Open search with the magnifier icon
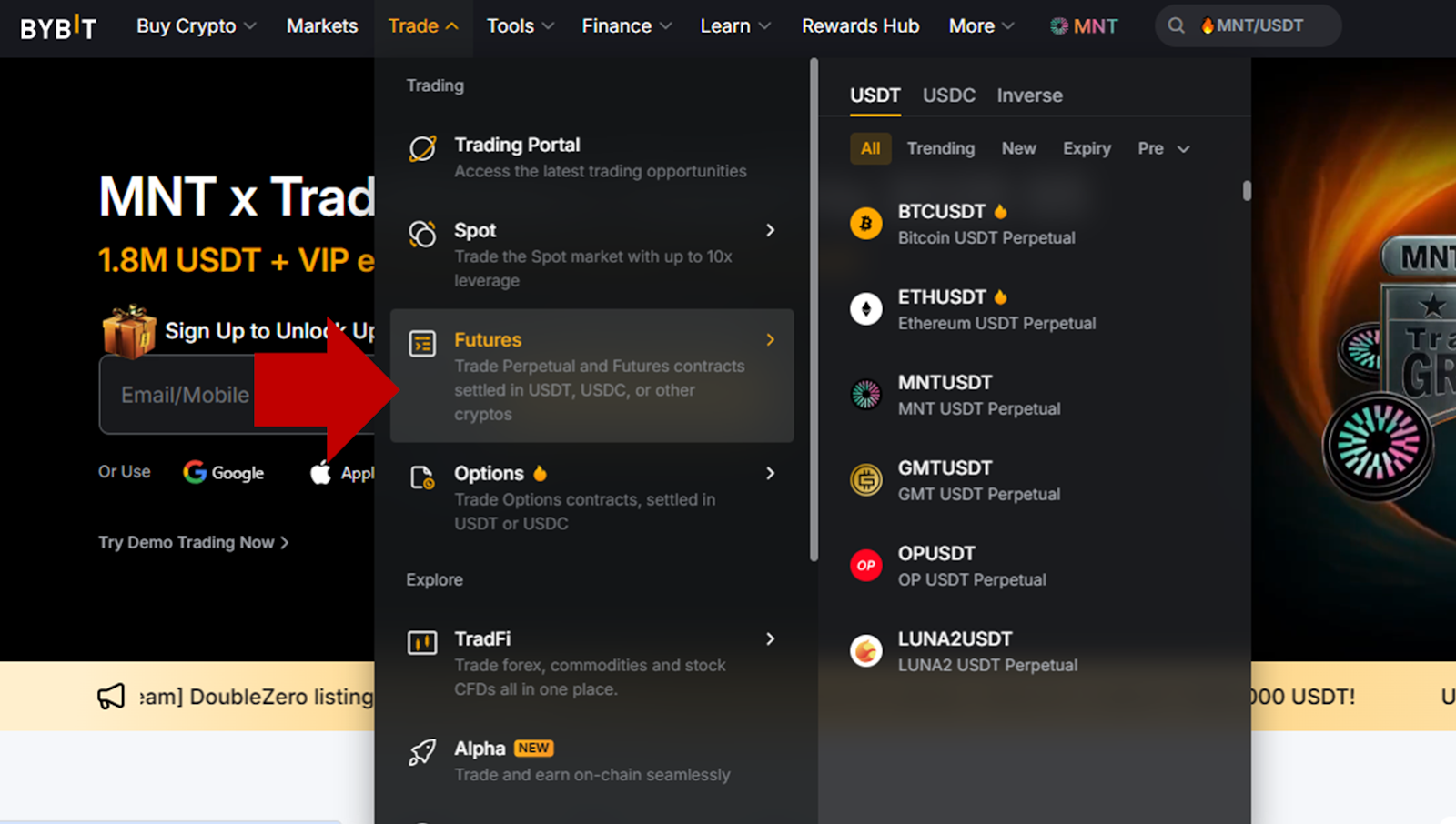 pyautogui.click(x=1176, y=25)
